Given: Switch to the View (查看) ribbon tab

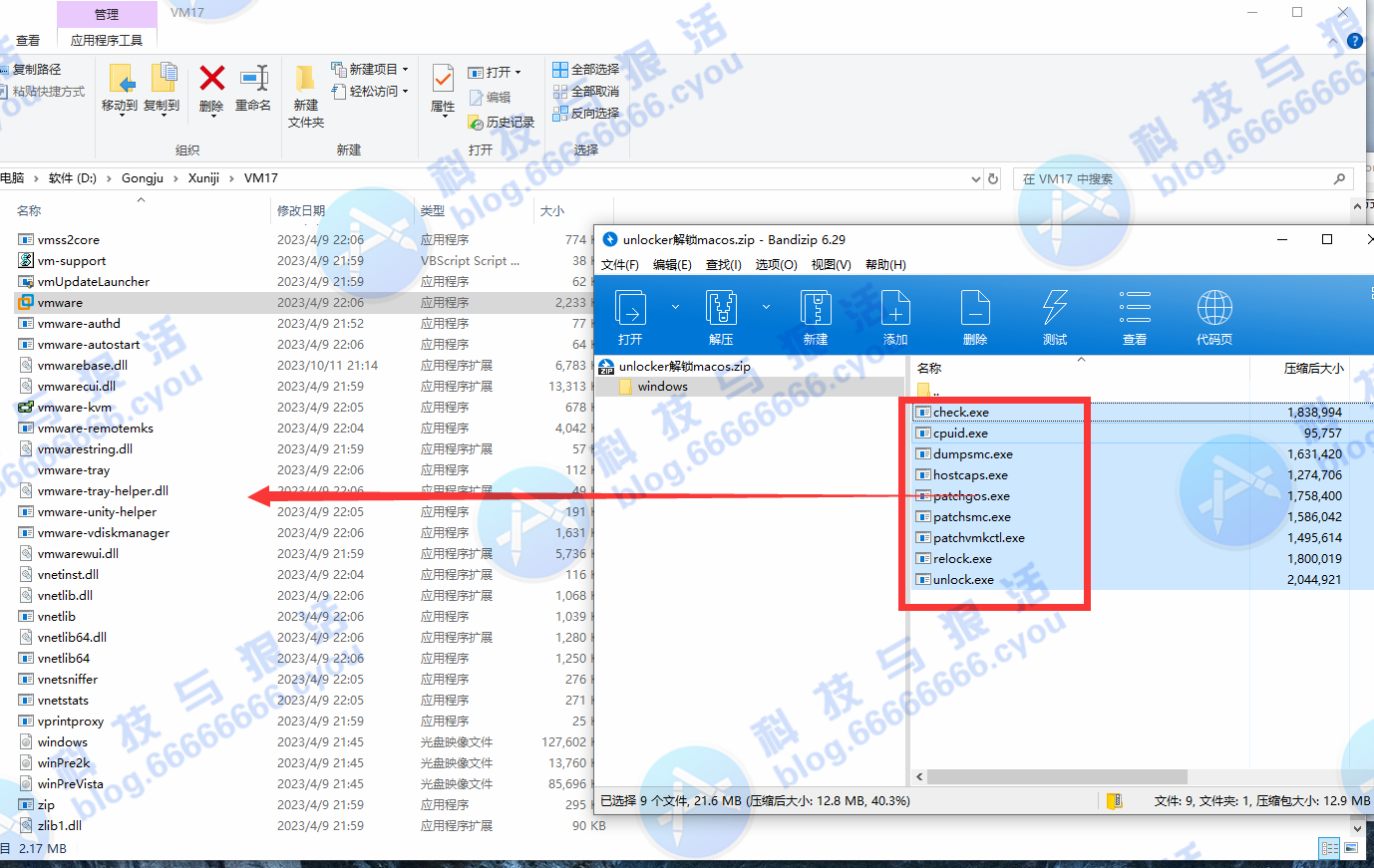Looking at the screenshot, I should [28, 40].
